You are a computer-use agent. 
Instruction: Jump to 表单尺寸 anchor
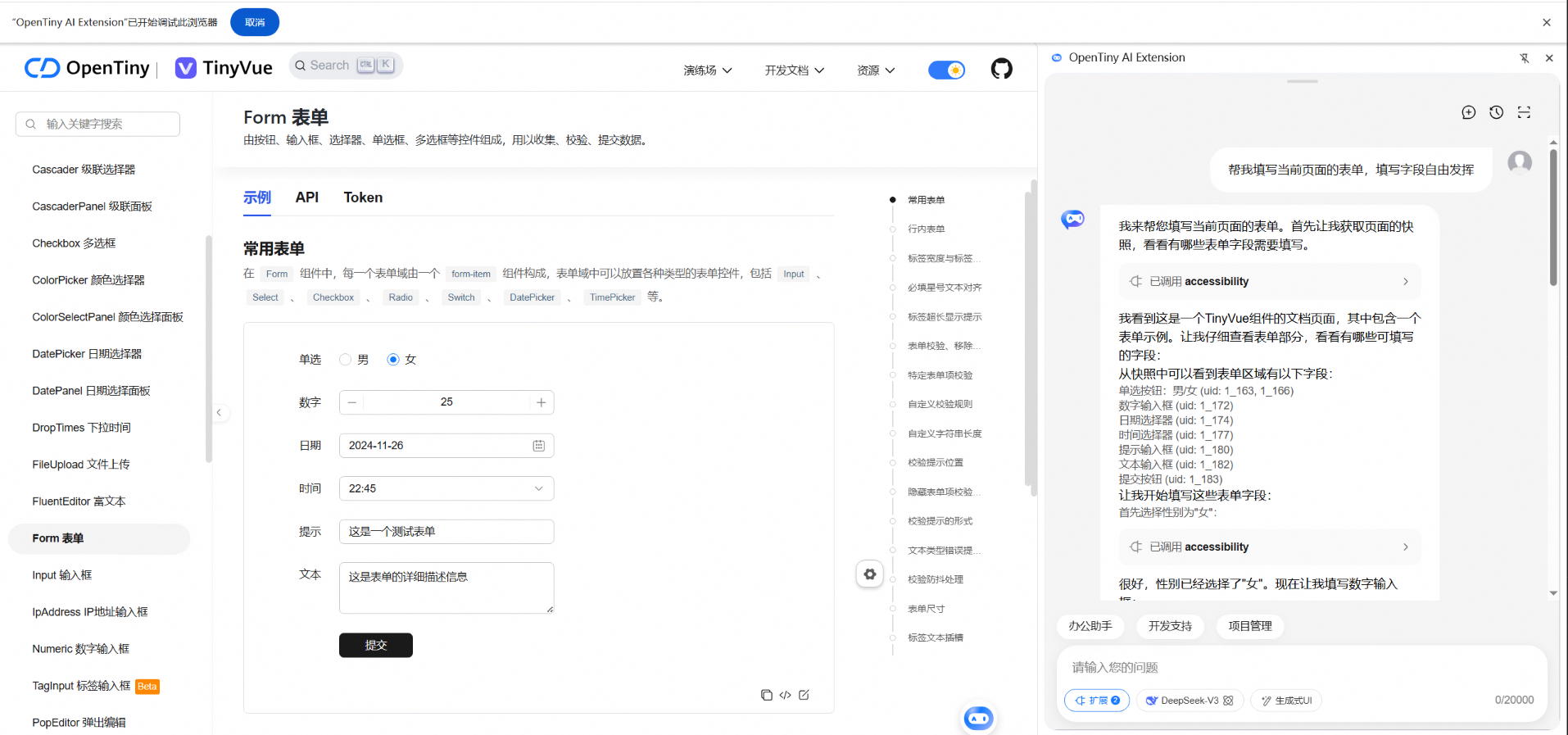pyautogui.click(x=927, y=609)
